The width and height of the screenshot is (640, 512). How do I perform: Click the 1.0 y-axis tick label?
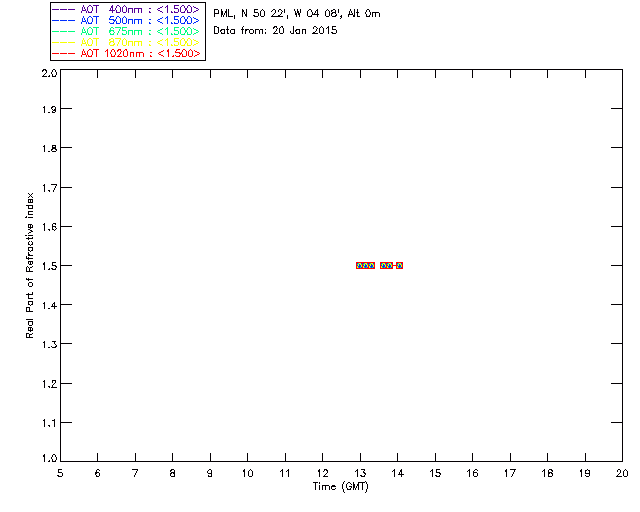[x=49, y=458]
